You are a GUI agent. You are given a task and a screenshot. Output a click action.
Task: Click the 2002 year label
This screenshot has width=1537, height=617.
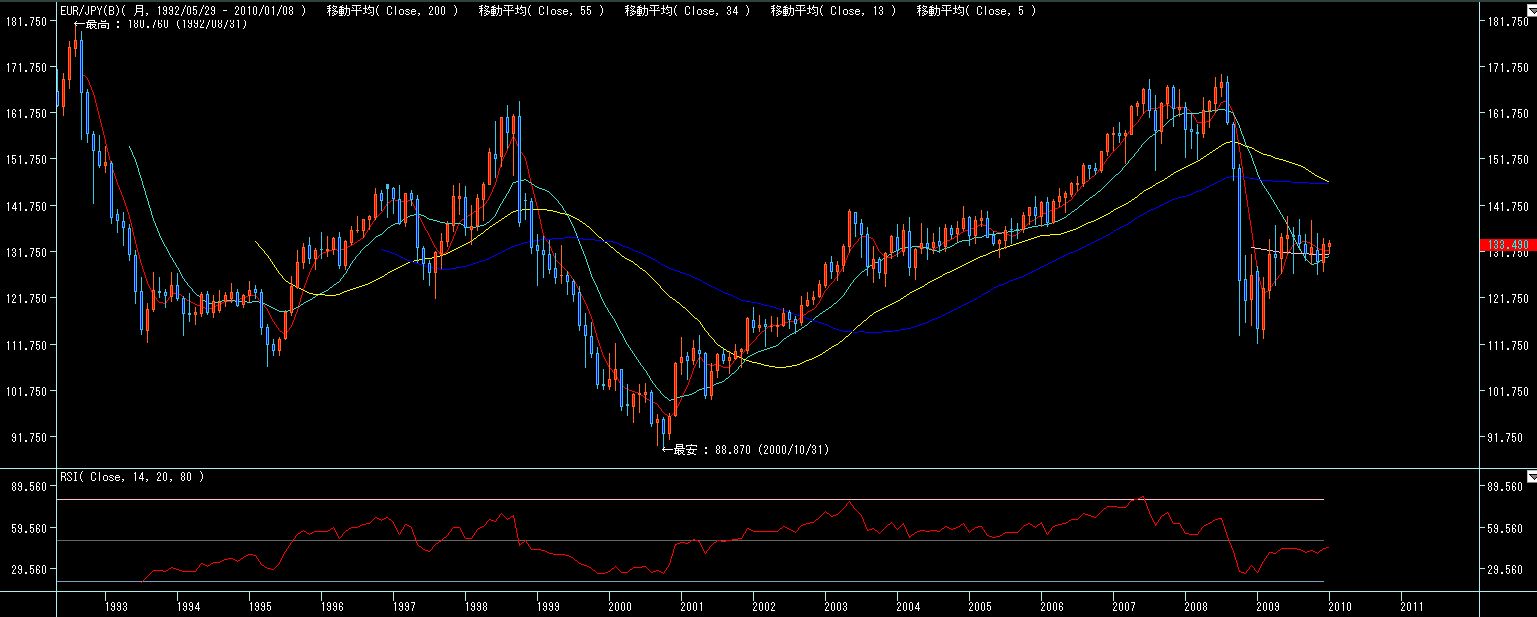click(764, 606)
